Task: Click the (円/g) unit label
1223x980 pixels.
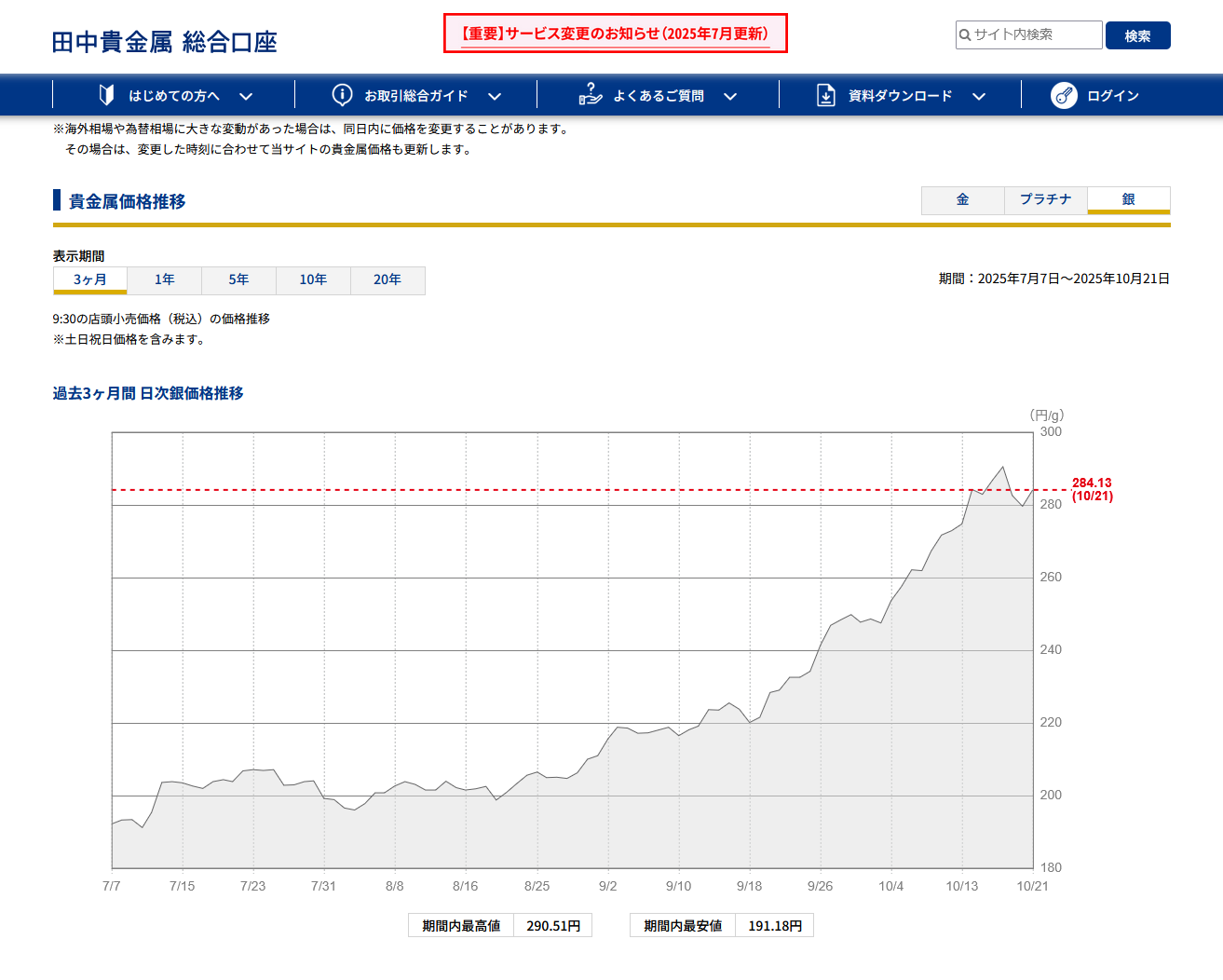Action: 1047,415
